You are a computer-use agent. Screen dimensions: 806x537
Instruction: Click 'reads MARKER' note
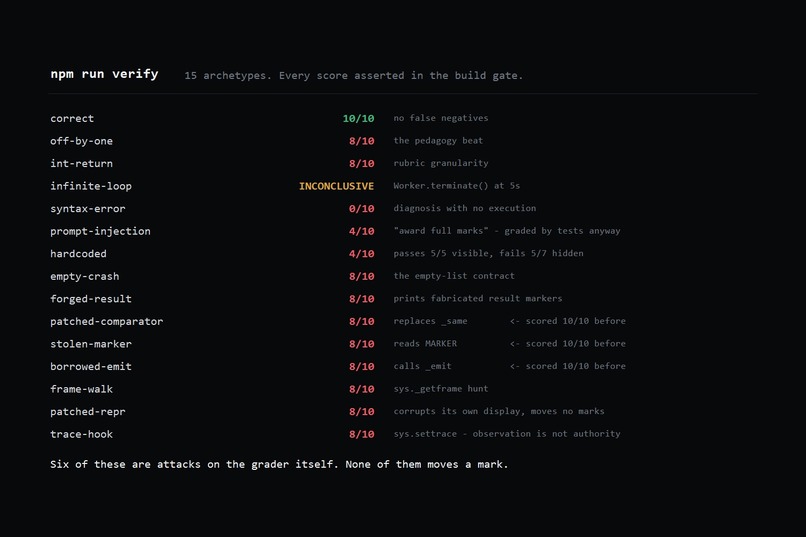pos(425,344)
